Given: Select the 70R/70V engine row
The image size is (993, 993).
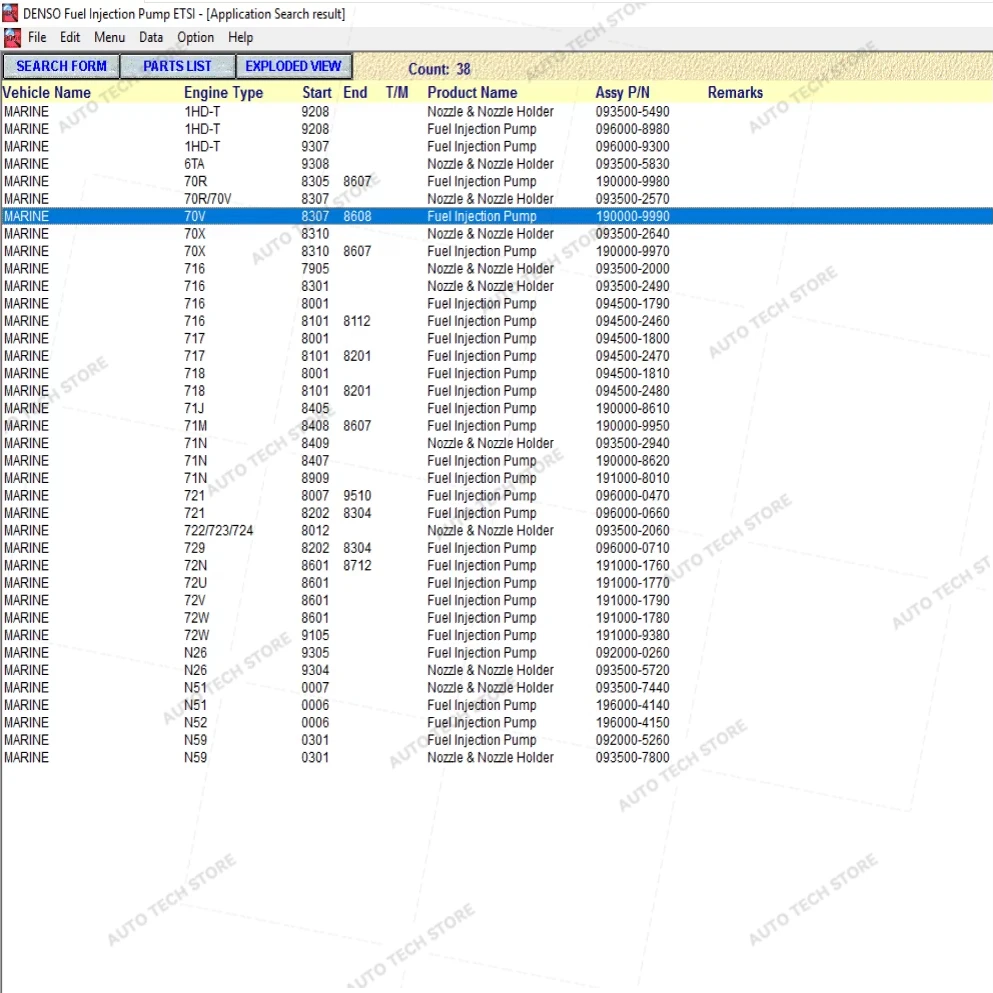Looking at the screenshot, I should point(496,199).
